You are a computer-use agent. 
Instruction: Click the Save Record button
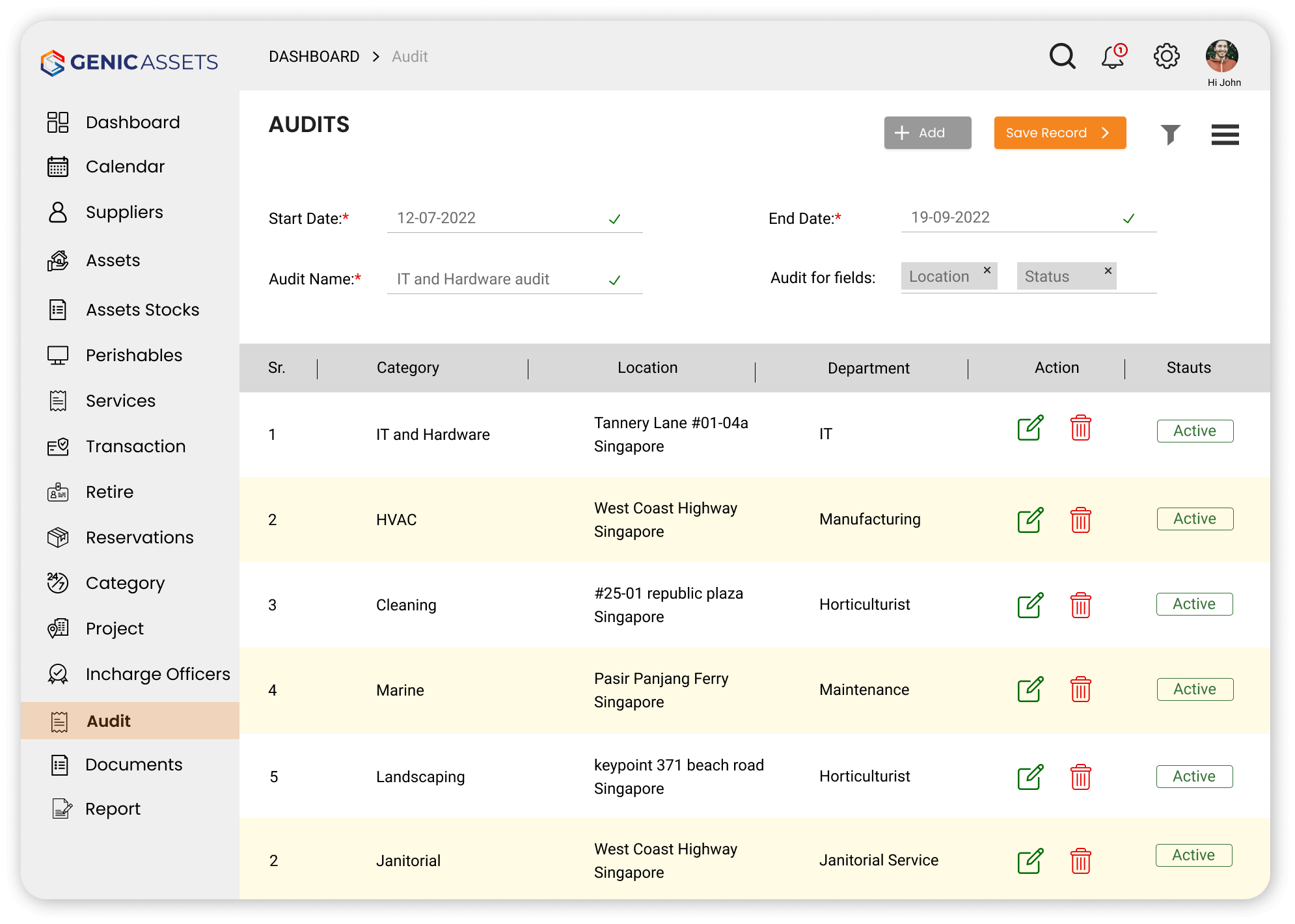1059,133
